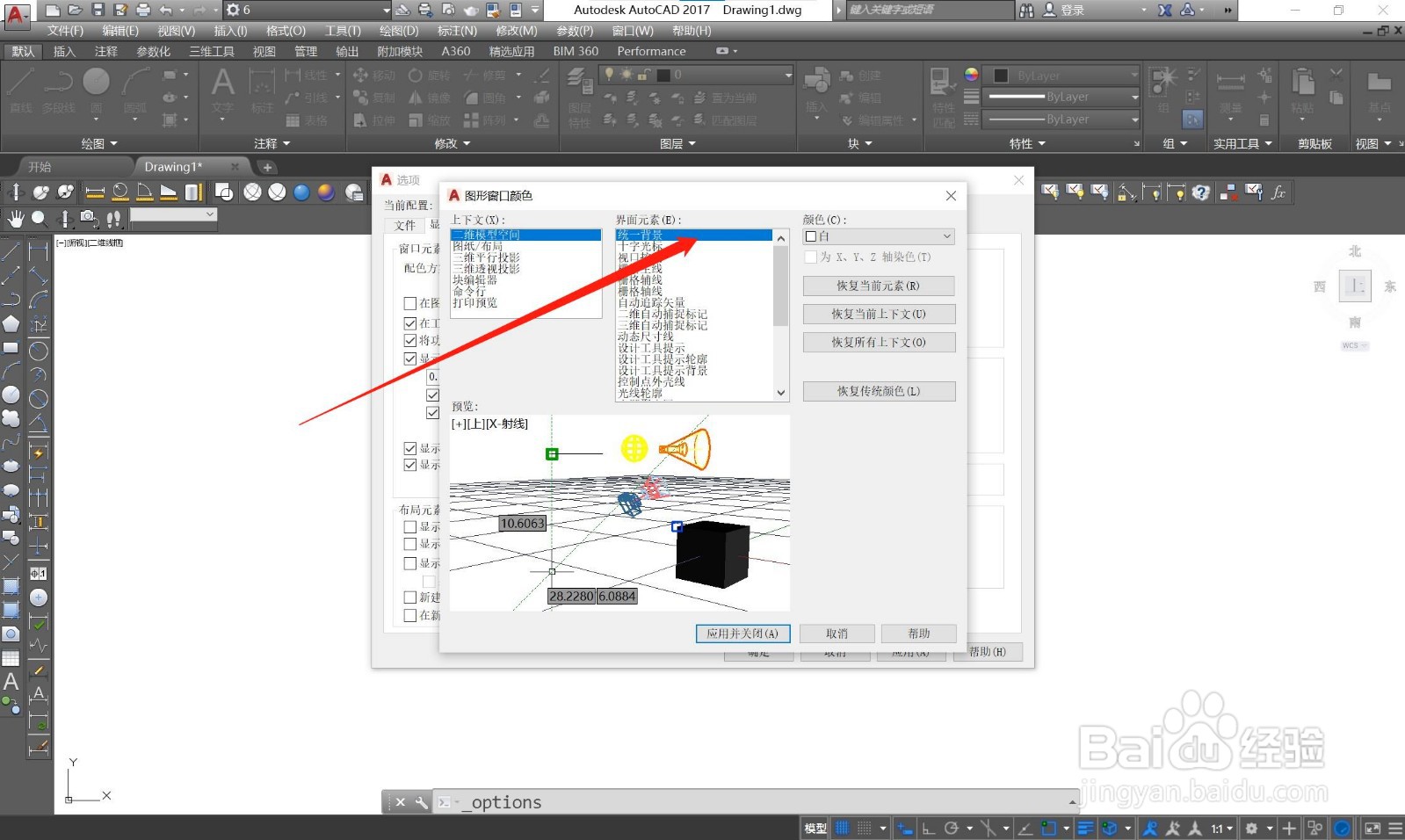Switch to the 插入 ribbon tab
Screen dimensions: 1405x840
(64, 51)
